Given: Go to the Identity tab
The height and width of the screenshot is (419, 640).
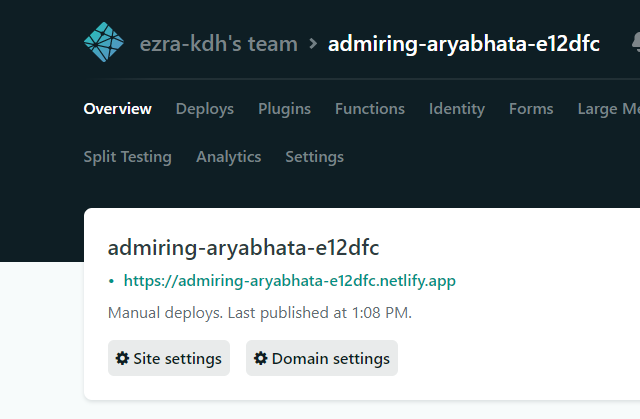Looking at the screenshot, I should (x=457, y=109).
